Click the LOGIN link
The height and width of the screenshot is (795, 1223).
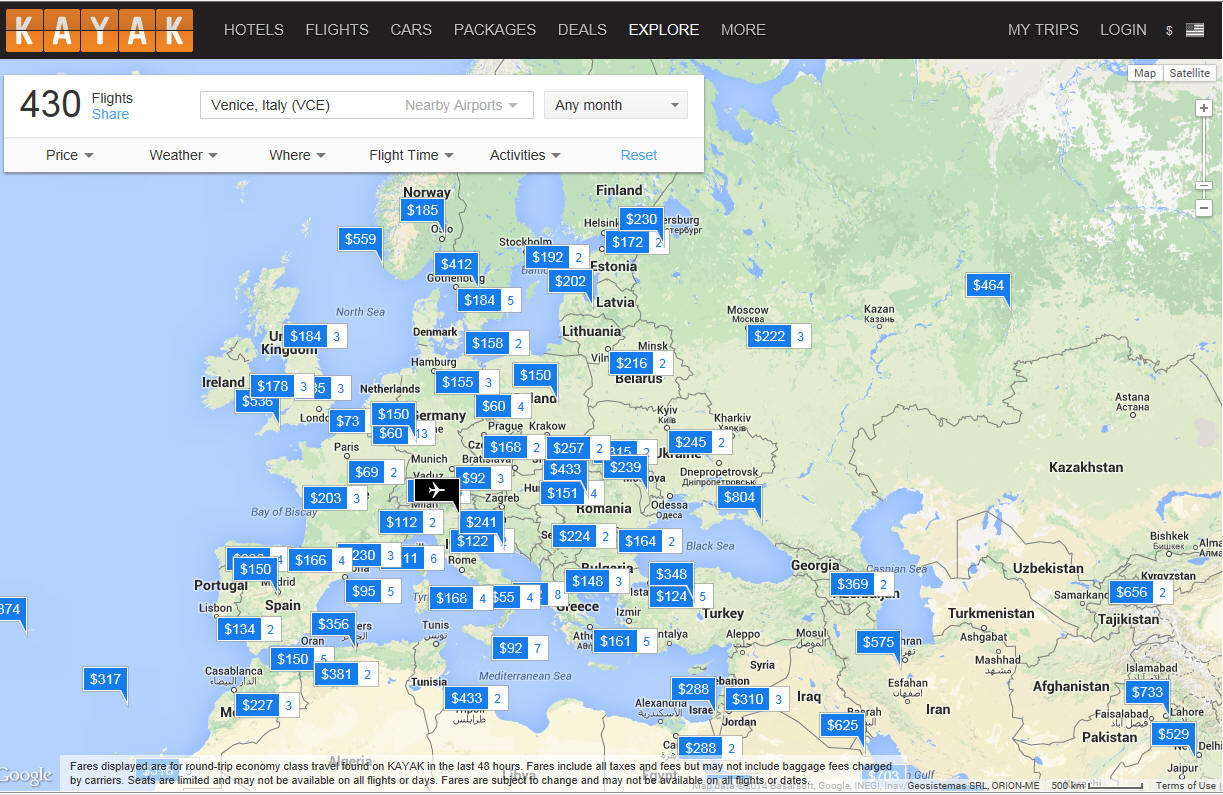[1123, 30]
